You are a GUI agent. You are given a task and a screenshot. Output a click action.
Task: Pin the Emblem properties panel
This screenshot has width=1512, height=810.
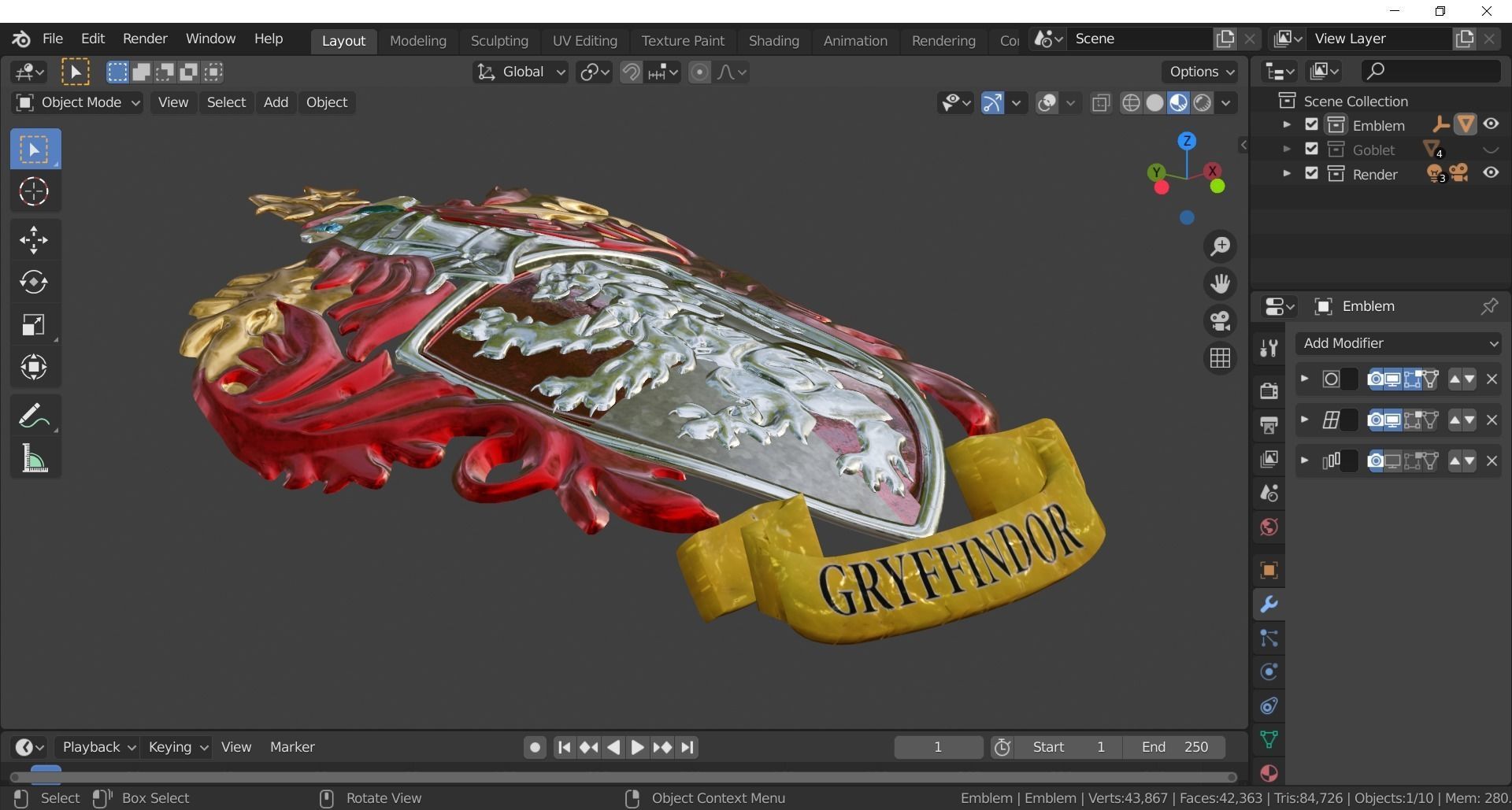(1488, 306)
